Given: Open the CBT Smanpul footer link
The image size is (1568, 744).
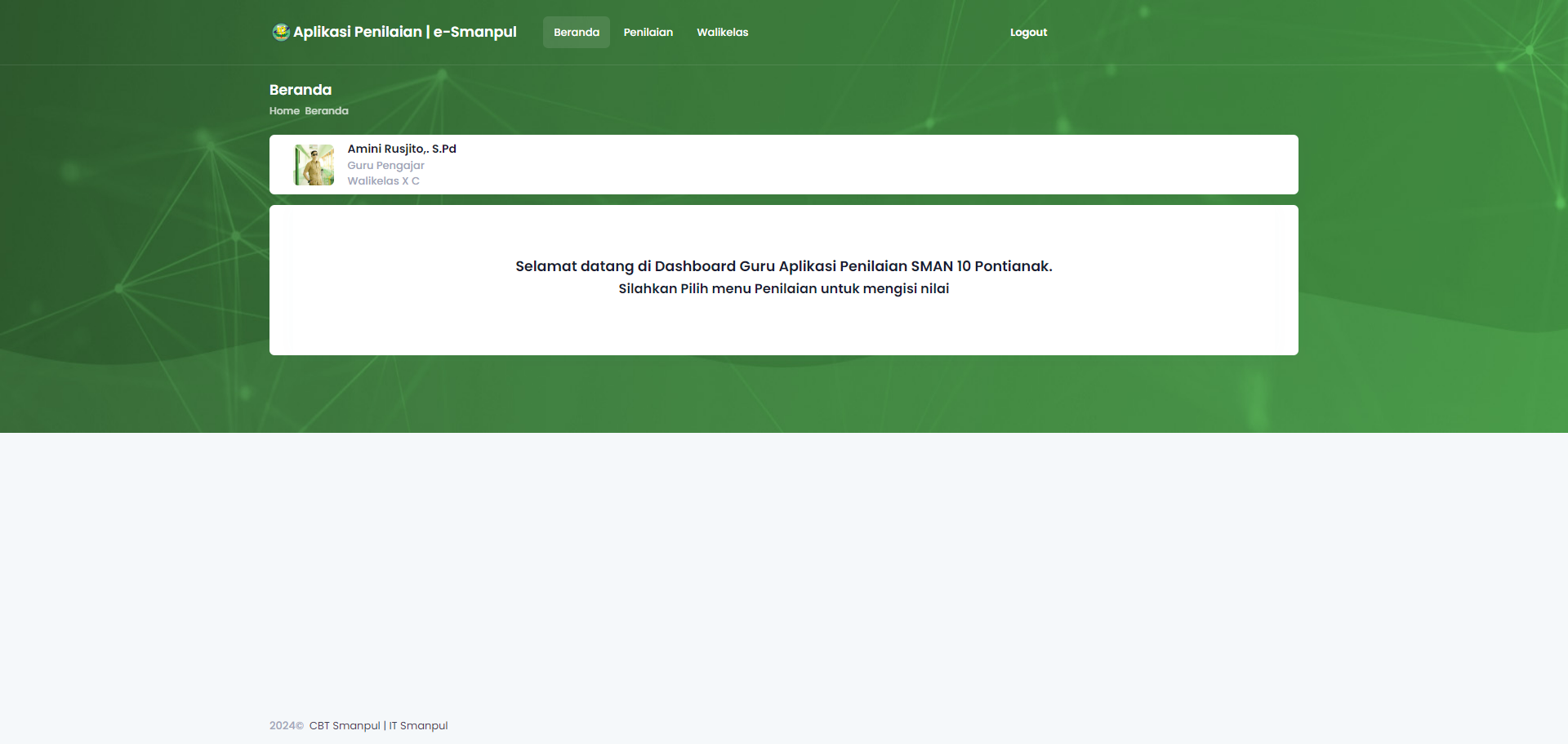Looking at the screenshot, I should (345, 726).
